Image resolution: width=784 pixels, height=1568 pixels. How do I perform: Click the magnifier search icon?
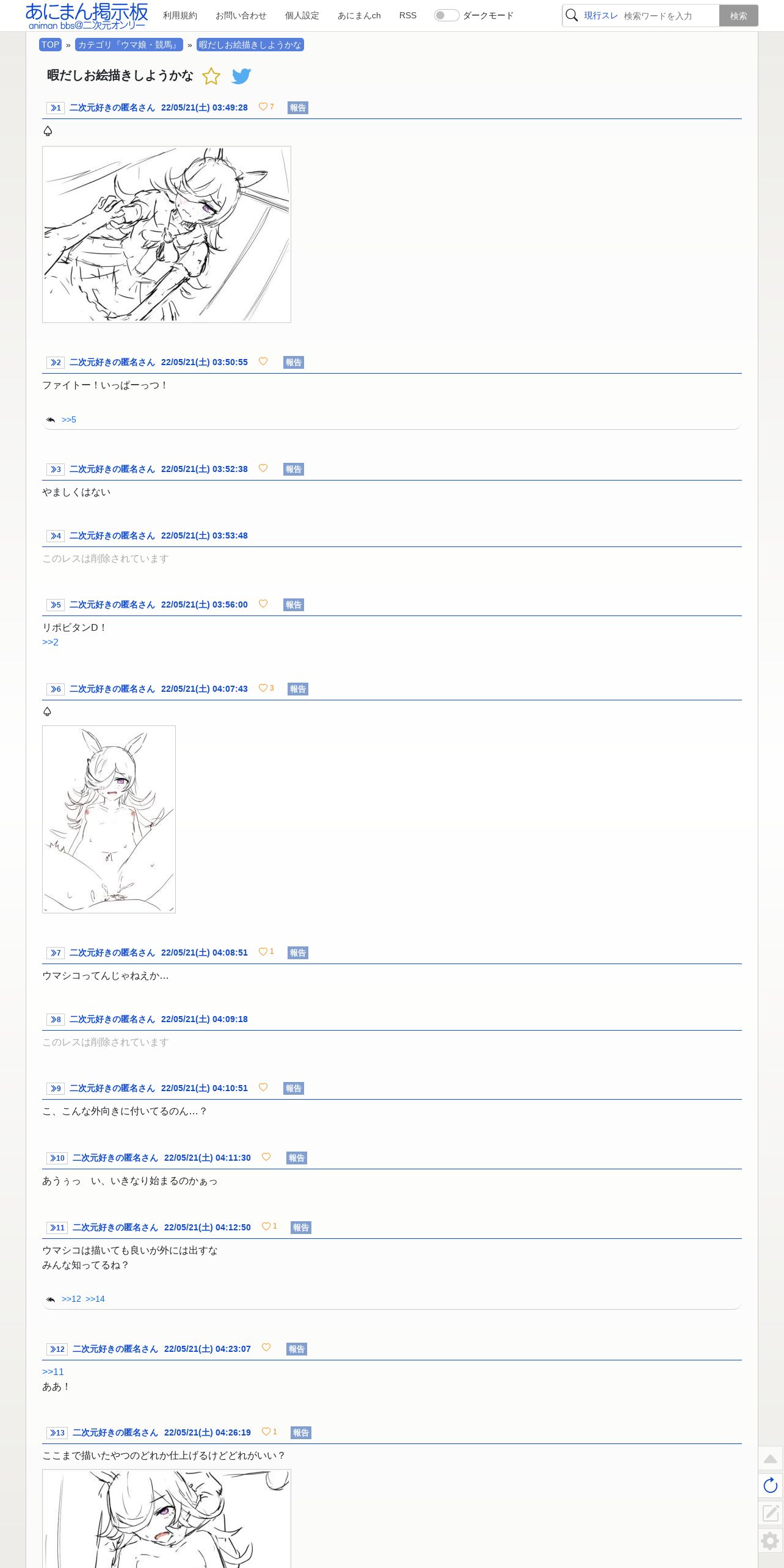(x=572, y=15)
